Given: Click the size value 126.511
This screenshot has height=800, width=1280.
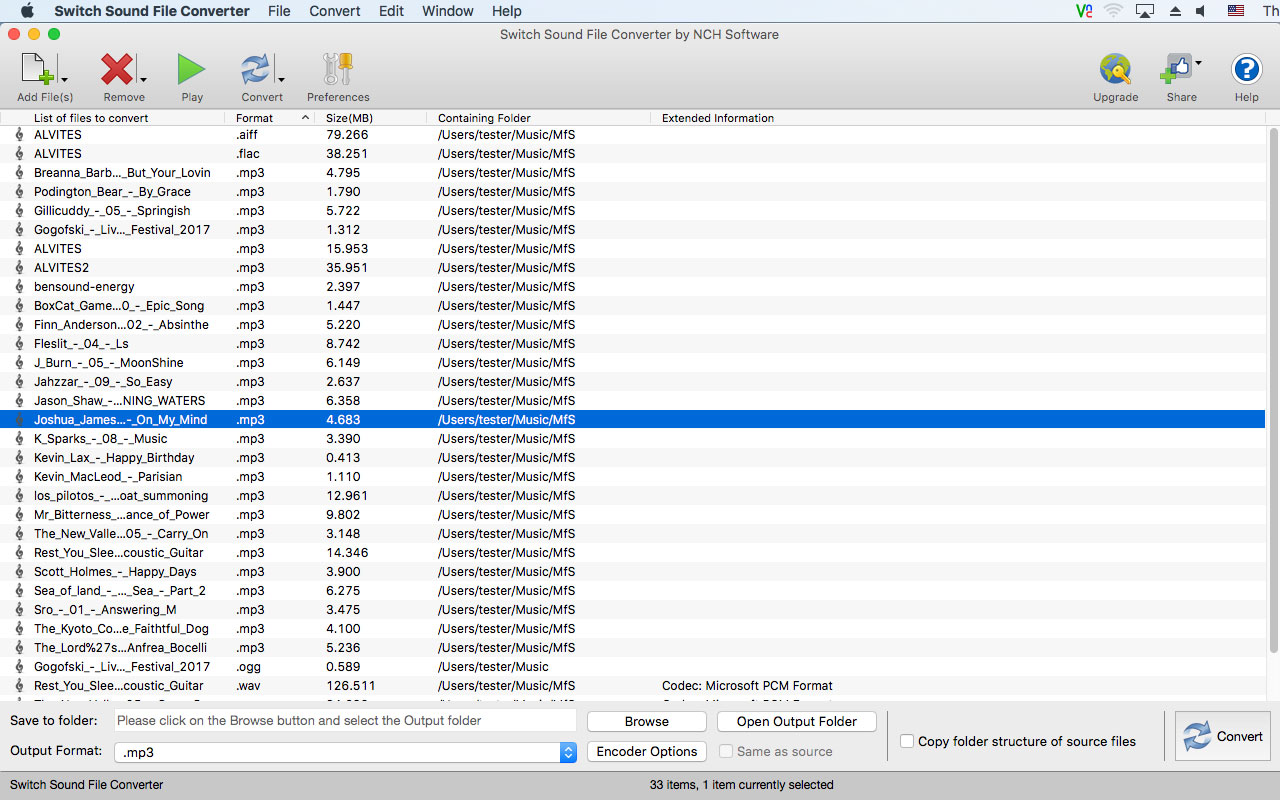Looking at the screenshot, I should (x=351, y=686).
